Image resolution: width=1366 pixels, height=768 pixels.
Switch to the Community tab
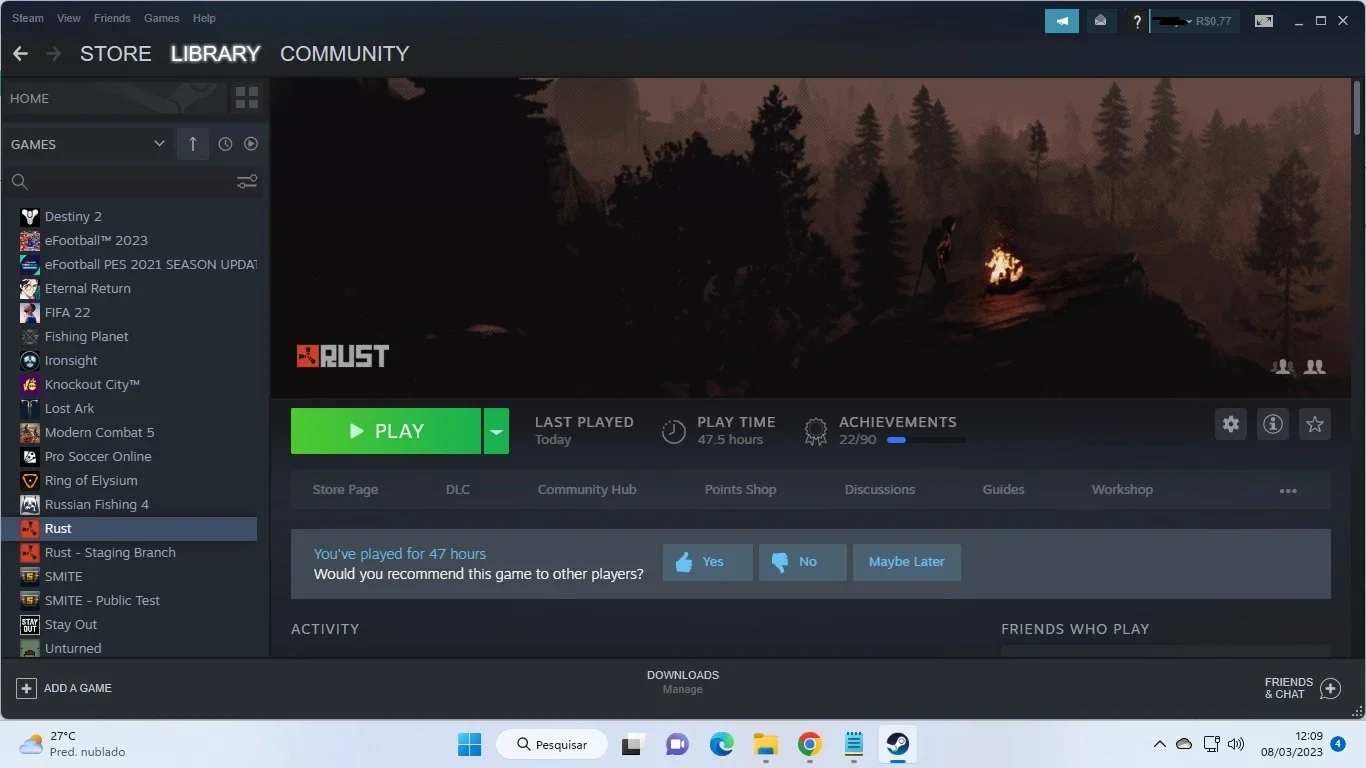tap(345, 54)
